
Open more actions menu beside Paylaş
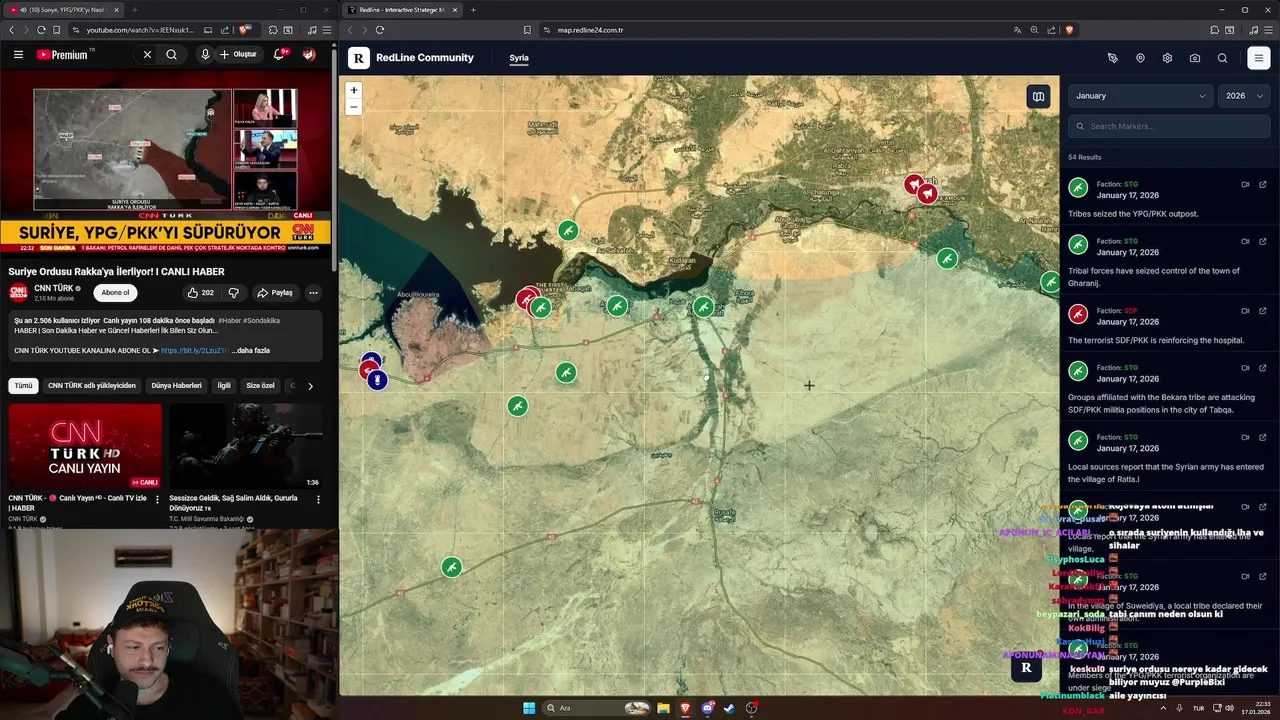pyautogui.click(x=313, y=293)
